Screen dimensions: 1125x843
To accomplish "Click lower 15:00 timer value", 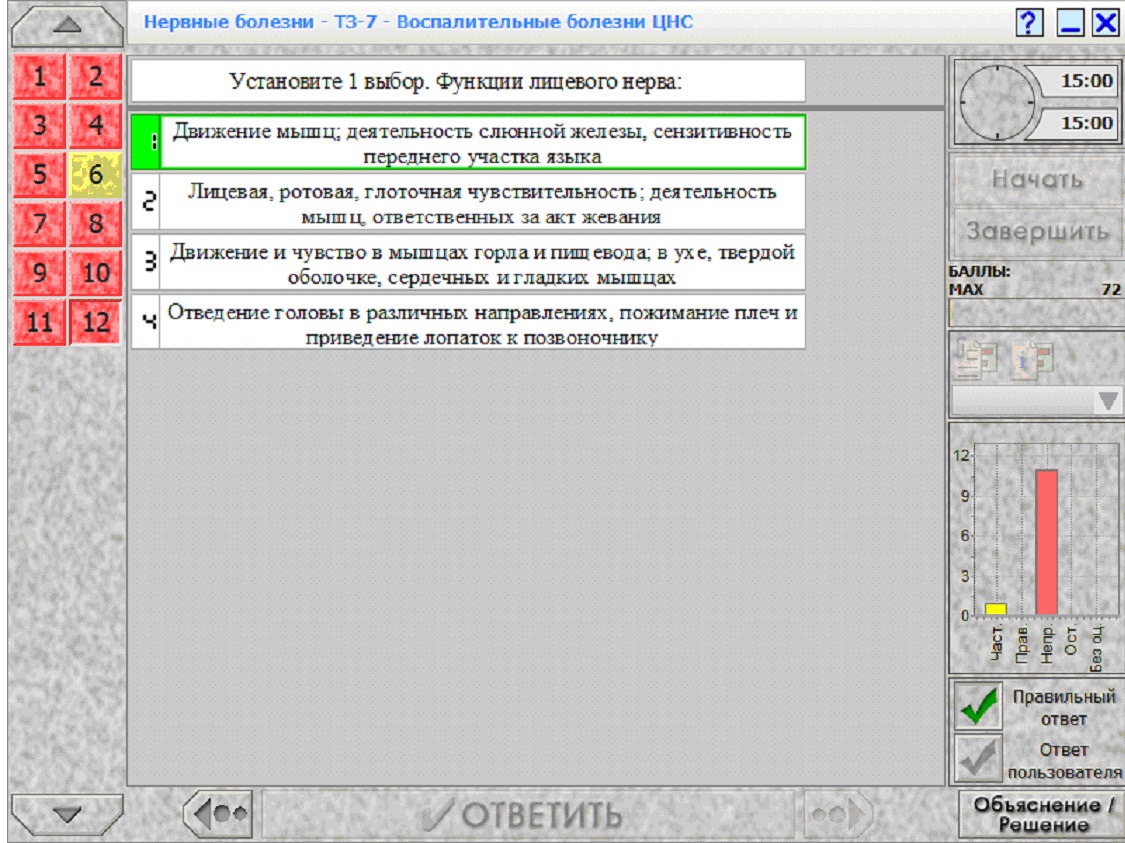I will (x=1086, y=123).
